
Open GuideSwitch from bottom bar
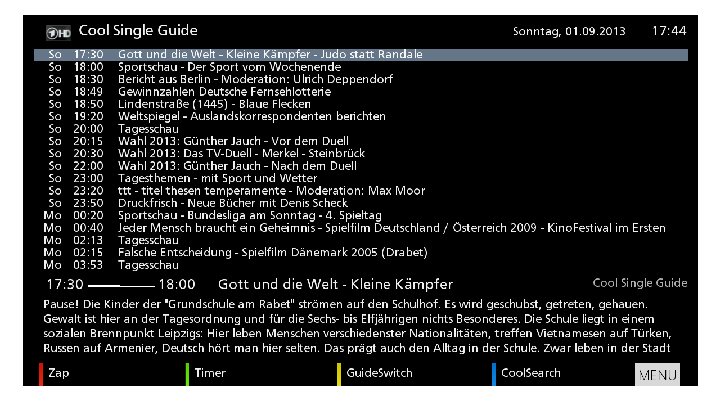click(379, 373)
